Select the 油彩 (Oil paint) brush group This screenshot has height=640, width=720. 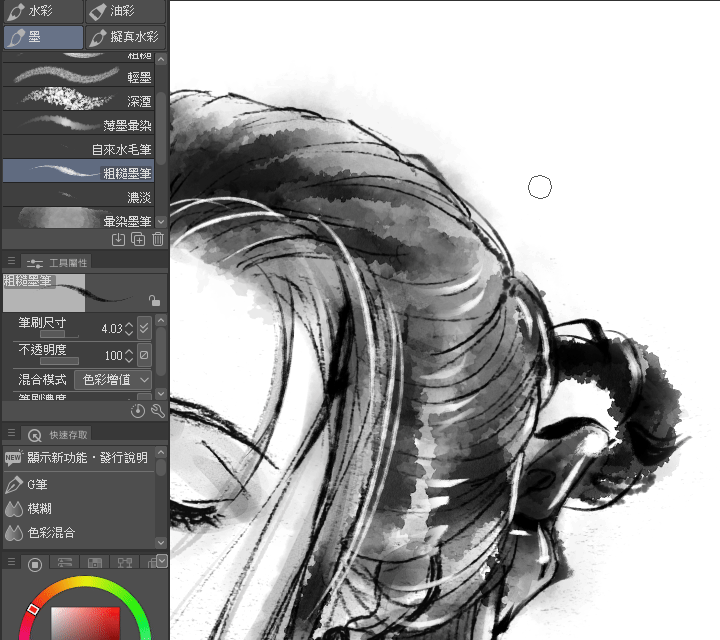coord(125,11)
